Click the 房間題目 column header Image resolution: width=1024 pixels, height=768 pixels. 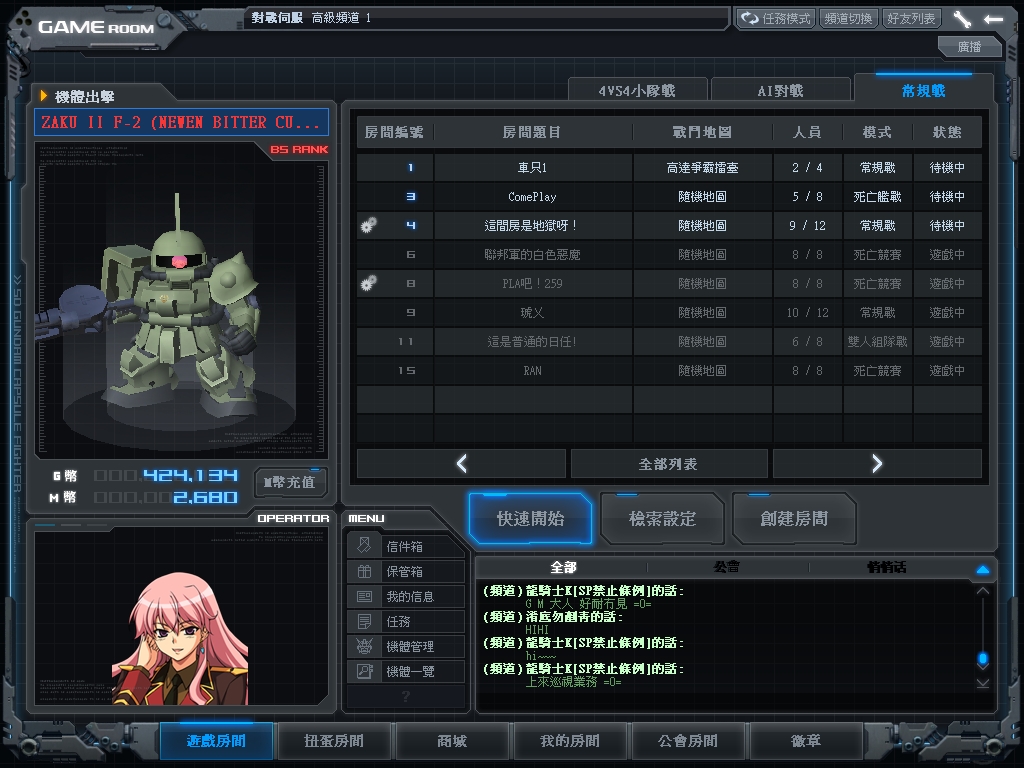532,132
